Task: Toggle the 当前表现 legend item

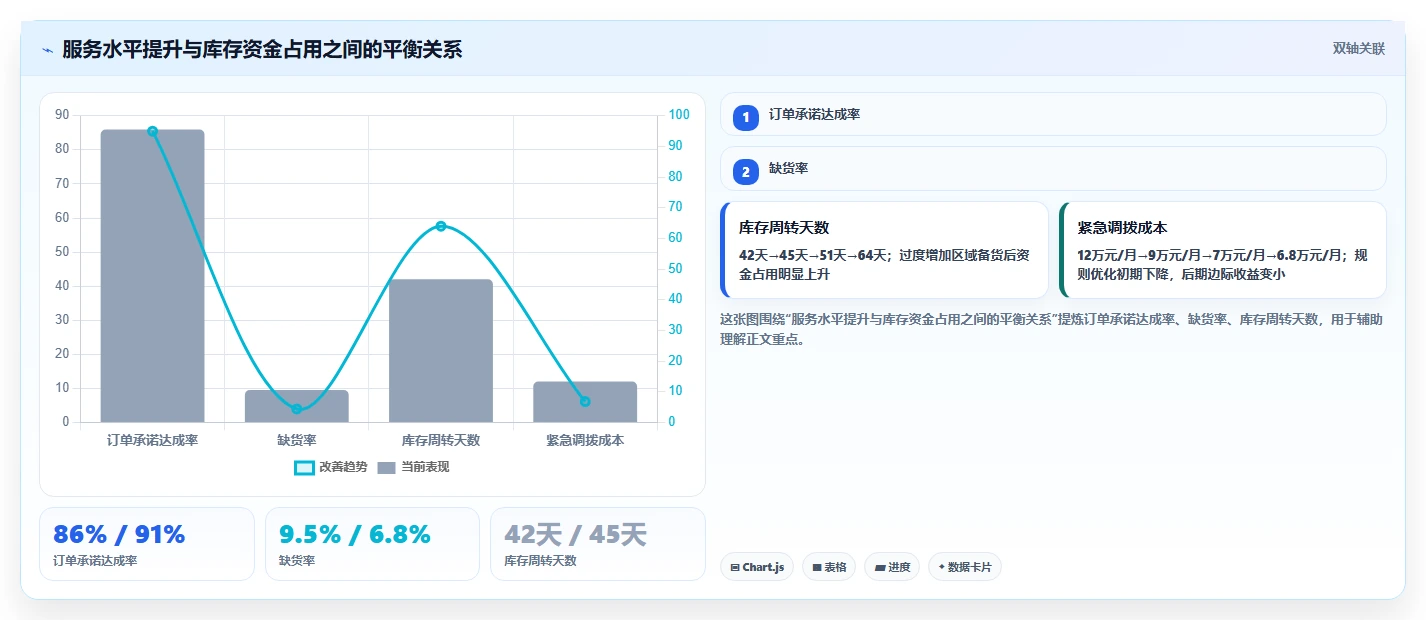Action: point(414,467)
